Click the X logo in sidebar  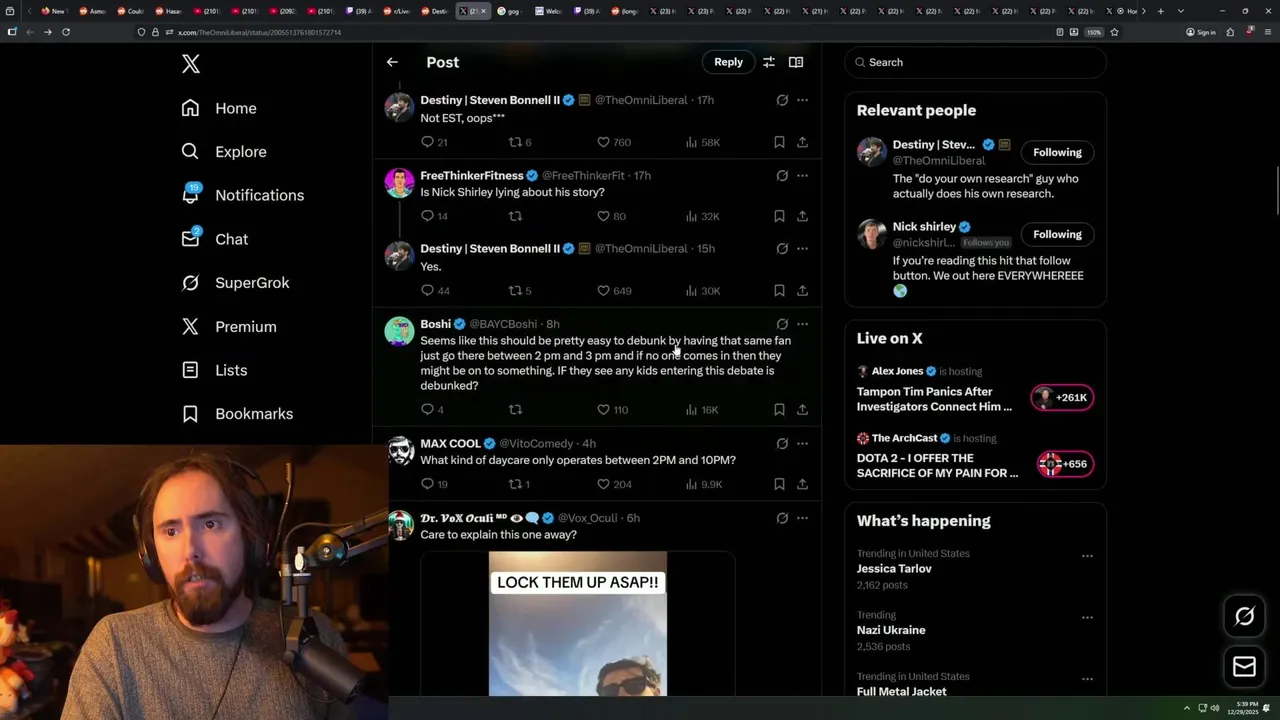(x=191, y=64)
